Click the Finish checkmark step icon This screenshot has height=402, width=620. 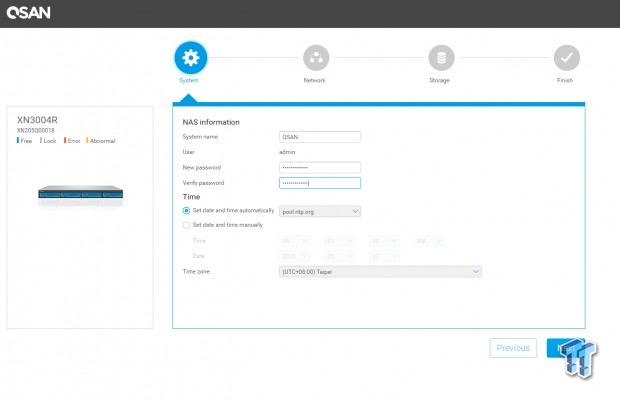click(x=566, y=57)
